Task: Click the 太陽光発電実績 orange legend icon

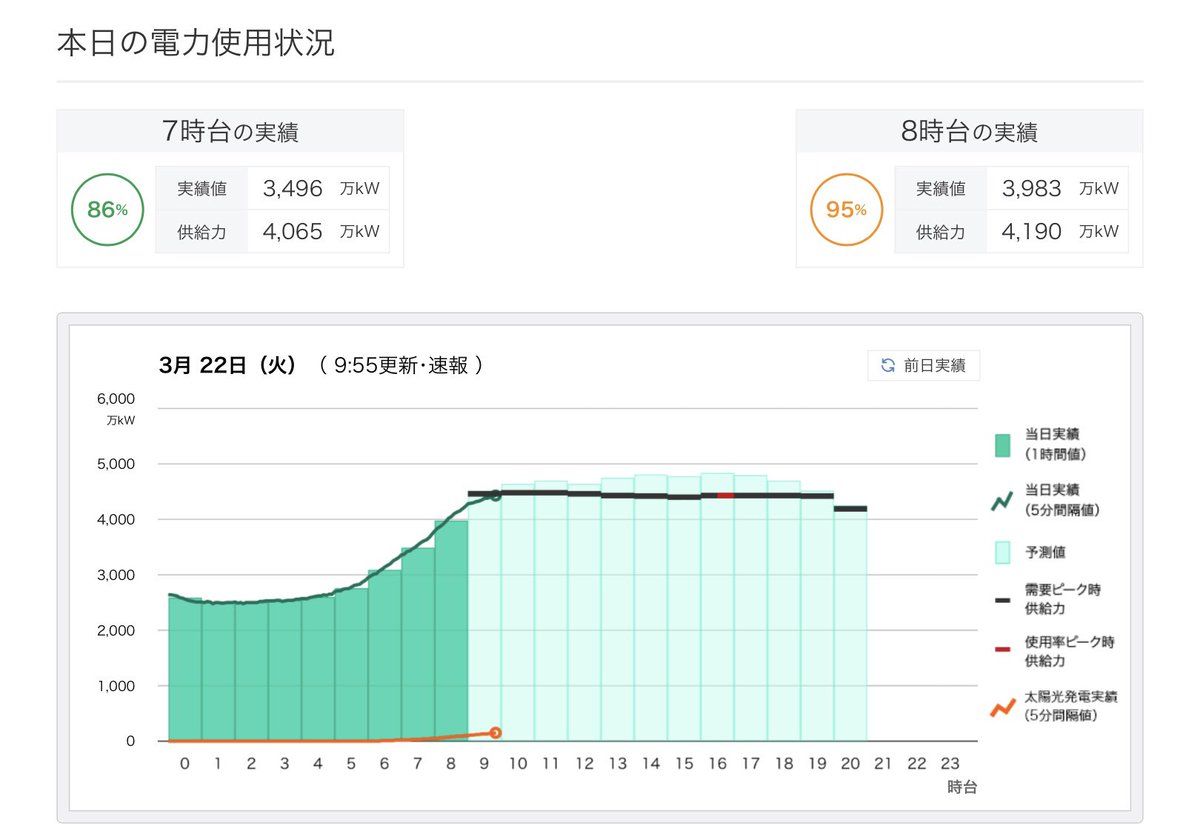Action: (x=1002, y=707)
